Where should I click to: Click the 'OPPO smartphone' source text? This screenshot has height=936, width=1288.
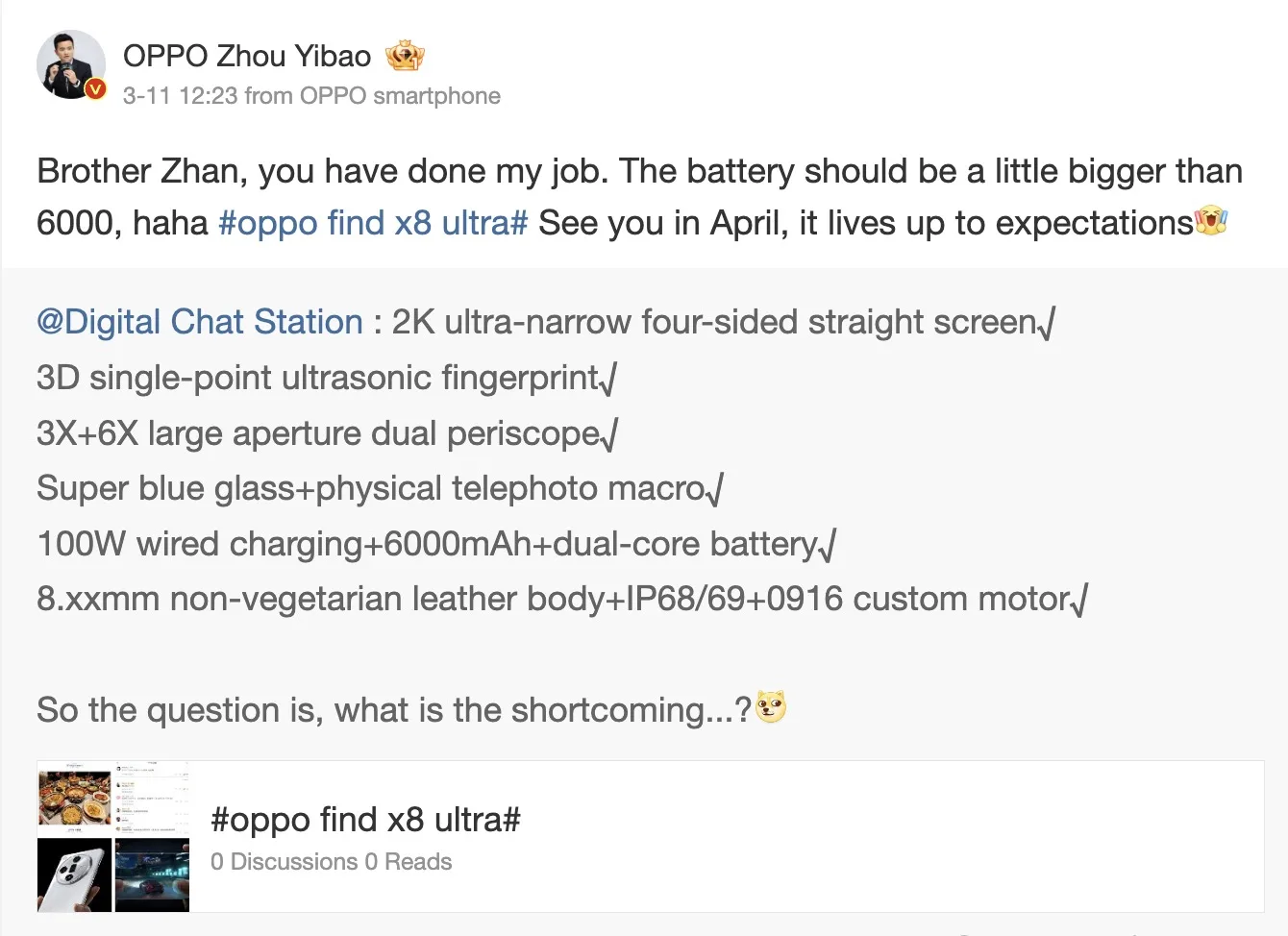click(x=400, y=96)
